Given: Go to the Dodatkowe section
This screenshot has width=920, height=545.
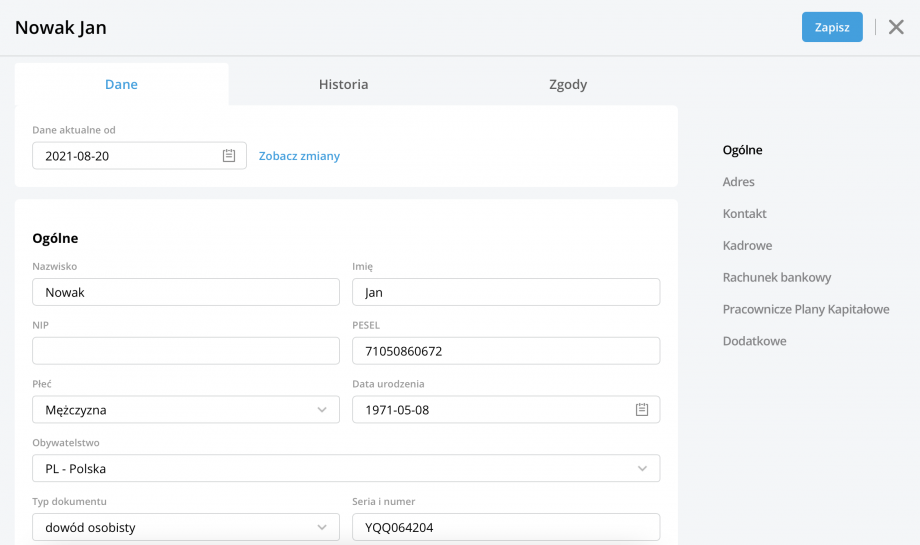Looking at the screenshot, I should (x=754, y=341).
